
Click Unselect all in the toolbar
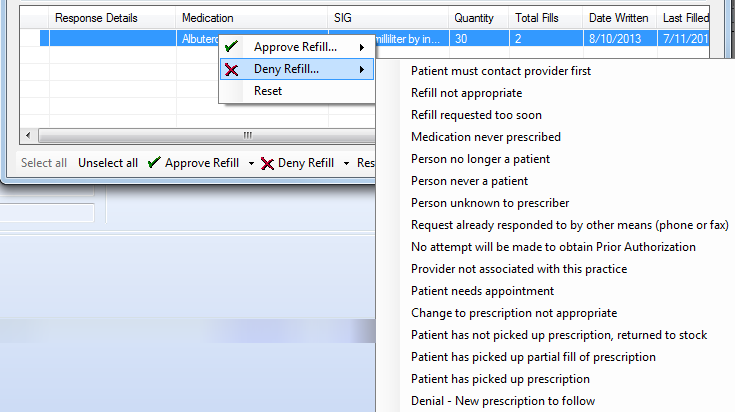(x=108, y=163)
